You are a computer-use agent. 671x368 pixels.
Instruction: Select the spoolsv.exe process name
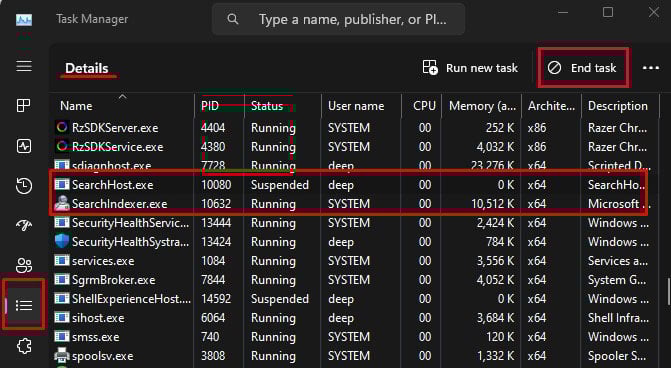tap(102, 356)
